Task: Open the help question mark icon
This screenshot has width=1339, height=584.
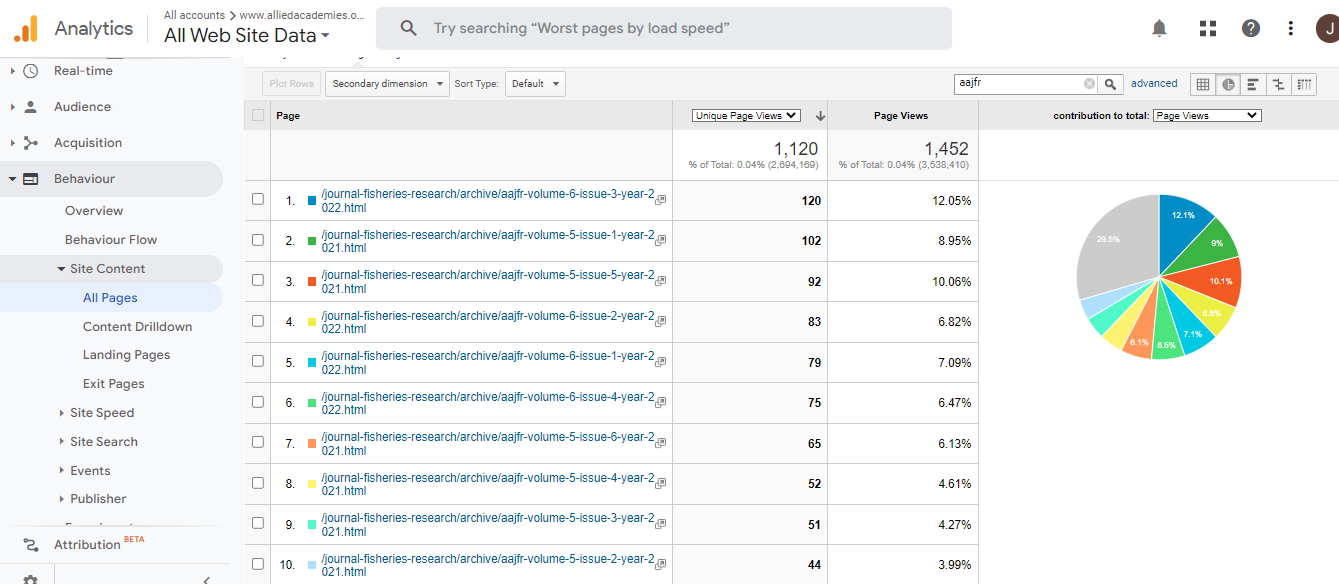Action: coord(1251,28)
